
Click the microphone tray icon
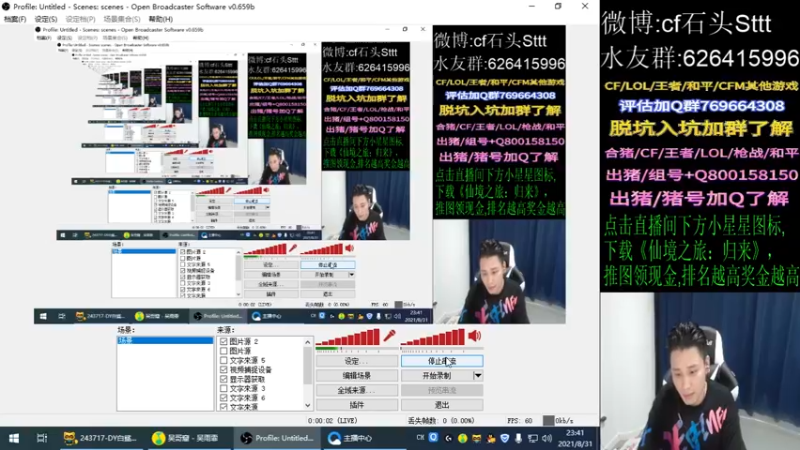(518, 438)
